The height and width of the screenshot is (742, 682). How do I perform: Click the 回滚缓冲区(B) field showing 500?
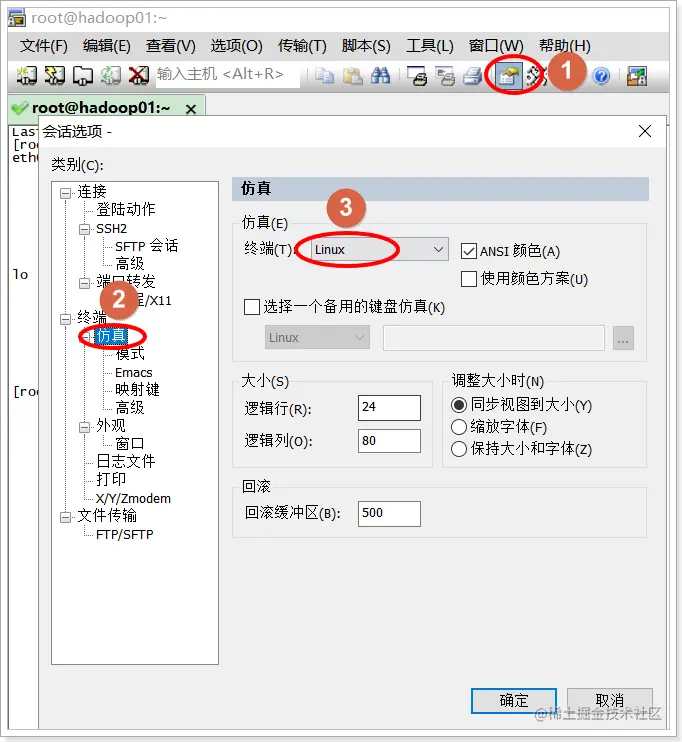(389, 513)
